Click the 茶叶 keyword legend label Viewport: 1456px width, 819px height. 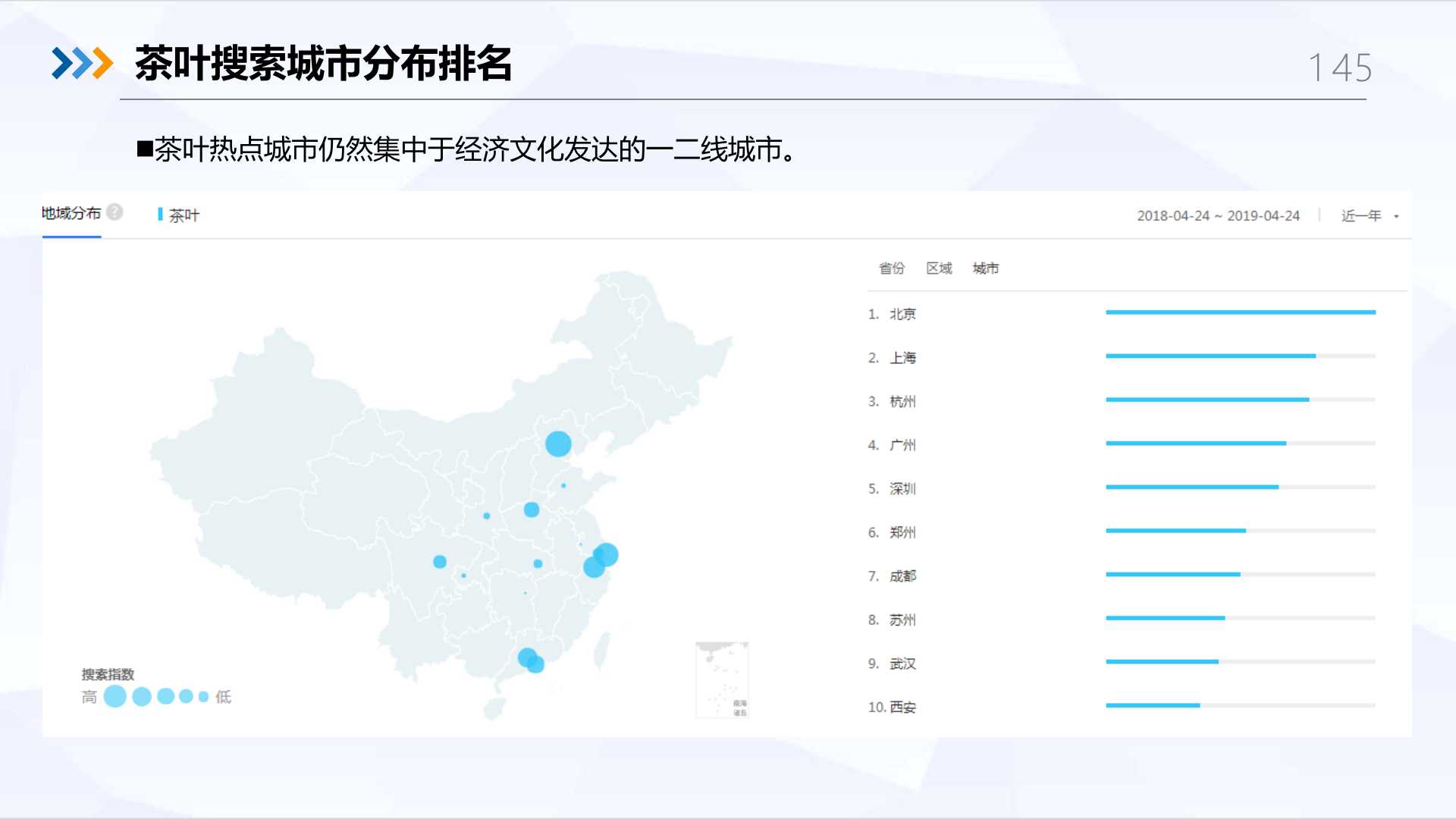(x=184, y=215)
